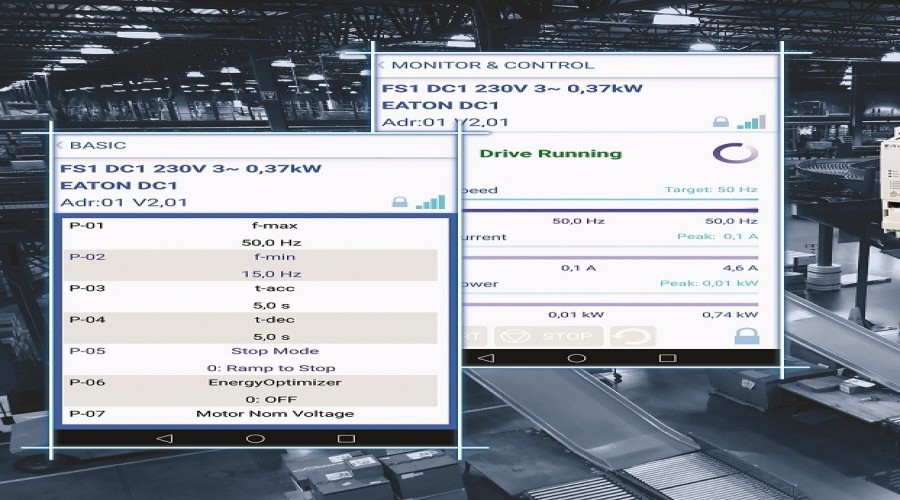Viewport: 900px width, 500px height.
Task: Tap the lock icon in BASIC header
Action: pyautogui.click(x=400, y=203)
